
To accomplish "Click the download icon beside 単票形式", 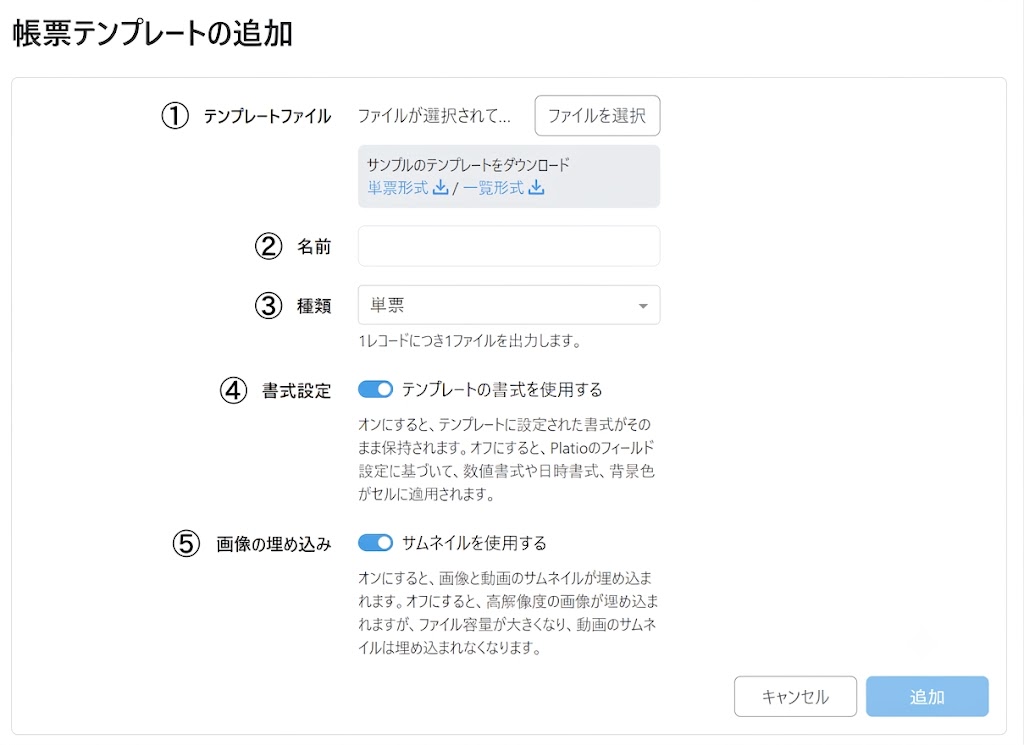I will click(441, 188).
